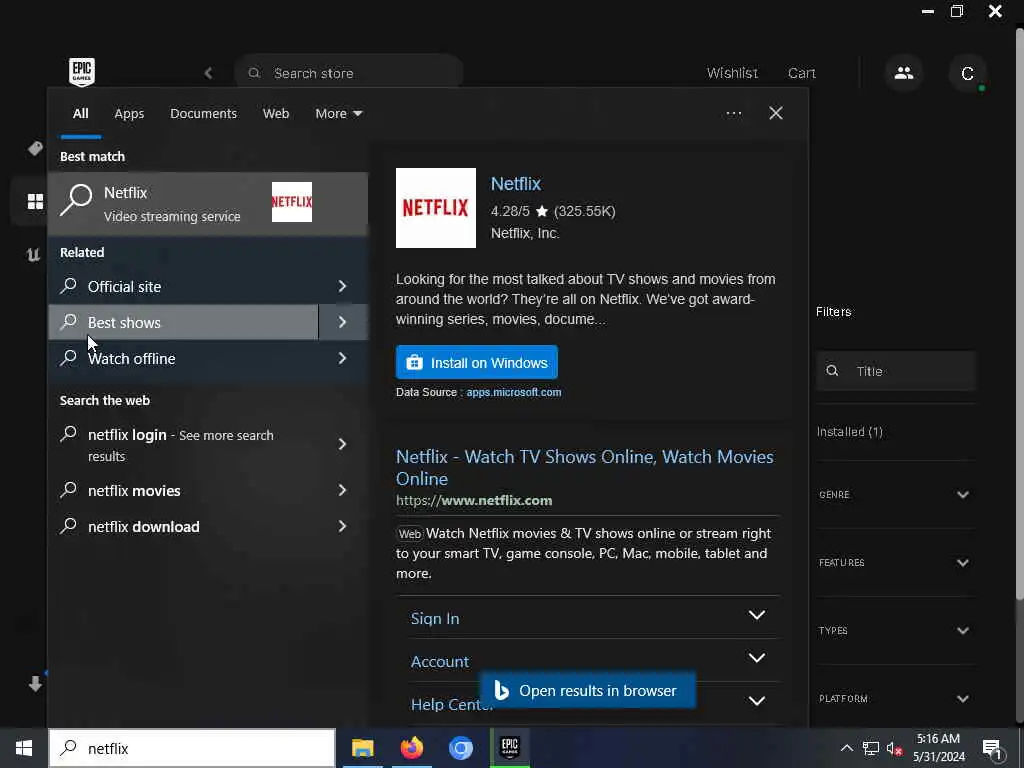
Task: Click the large Netflix app logo
Action: click(436, 208)
